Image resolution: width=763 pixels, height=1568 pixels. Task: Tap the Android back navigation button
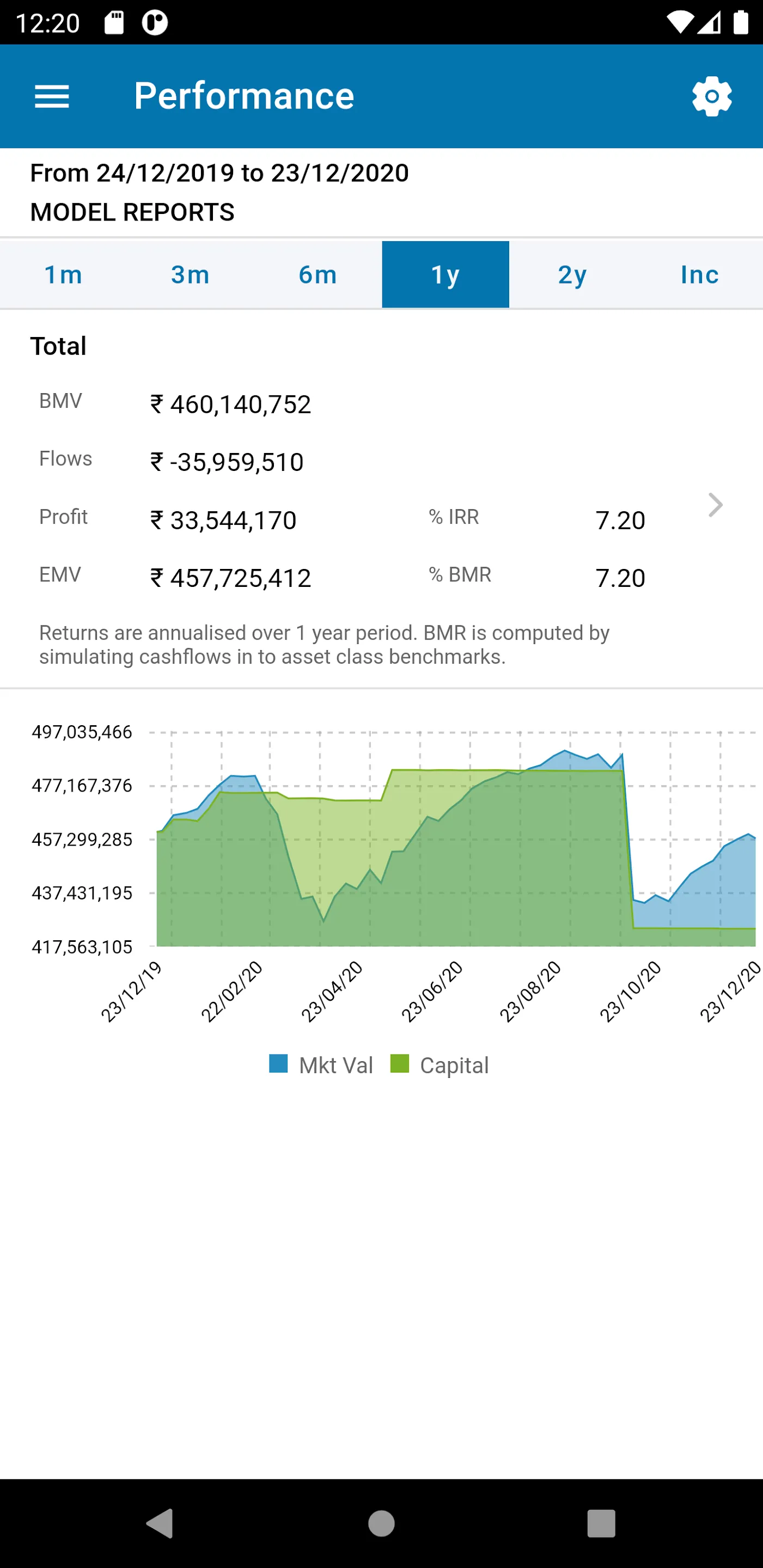pyautogui.click(x=160, y=1523)
